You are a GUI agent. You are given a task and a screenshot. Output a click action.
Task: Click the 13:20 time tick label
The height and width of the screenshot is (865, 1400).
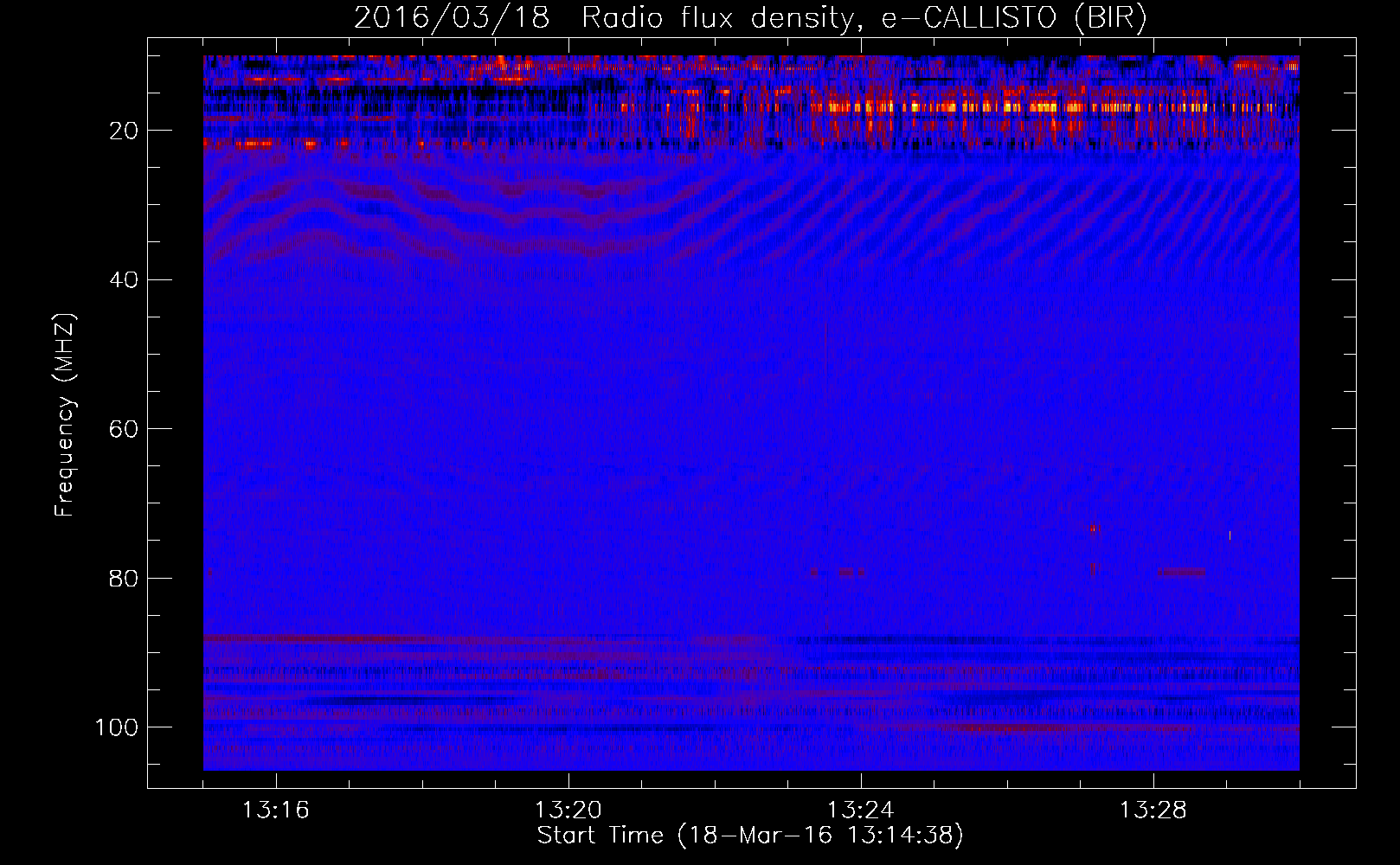(x=568, y=811)
